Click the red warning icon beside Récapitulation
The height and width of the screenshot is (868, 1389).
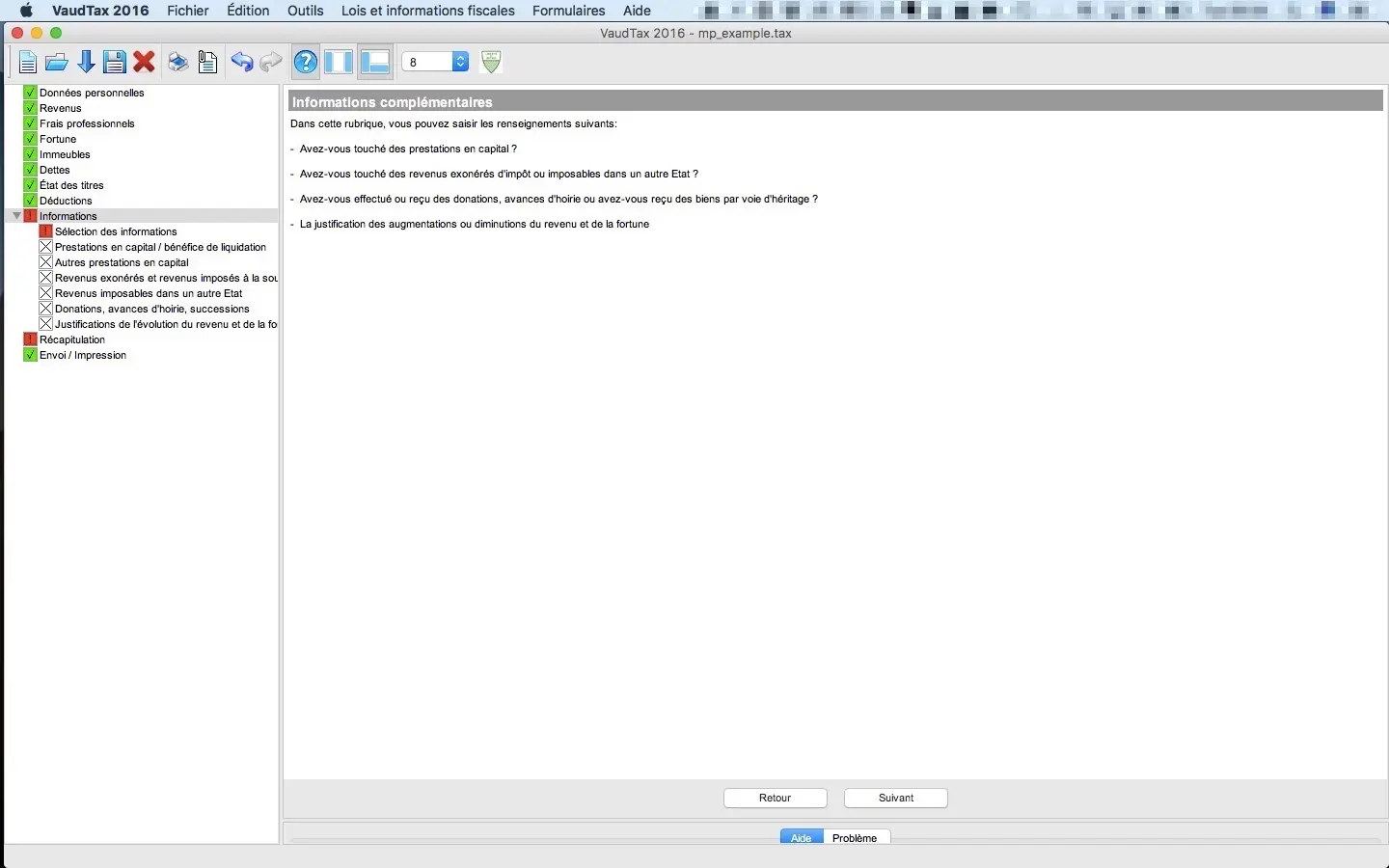tap(30, 339)
